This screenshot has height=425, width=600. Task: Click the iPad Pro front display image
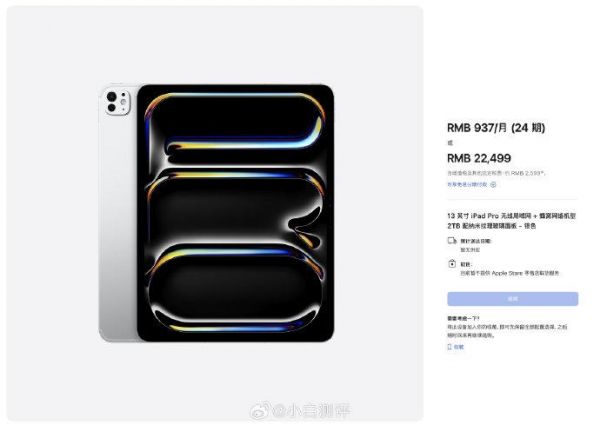click(235, 213)
